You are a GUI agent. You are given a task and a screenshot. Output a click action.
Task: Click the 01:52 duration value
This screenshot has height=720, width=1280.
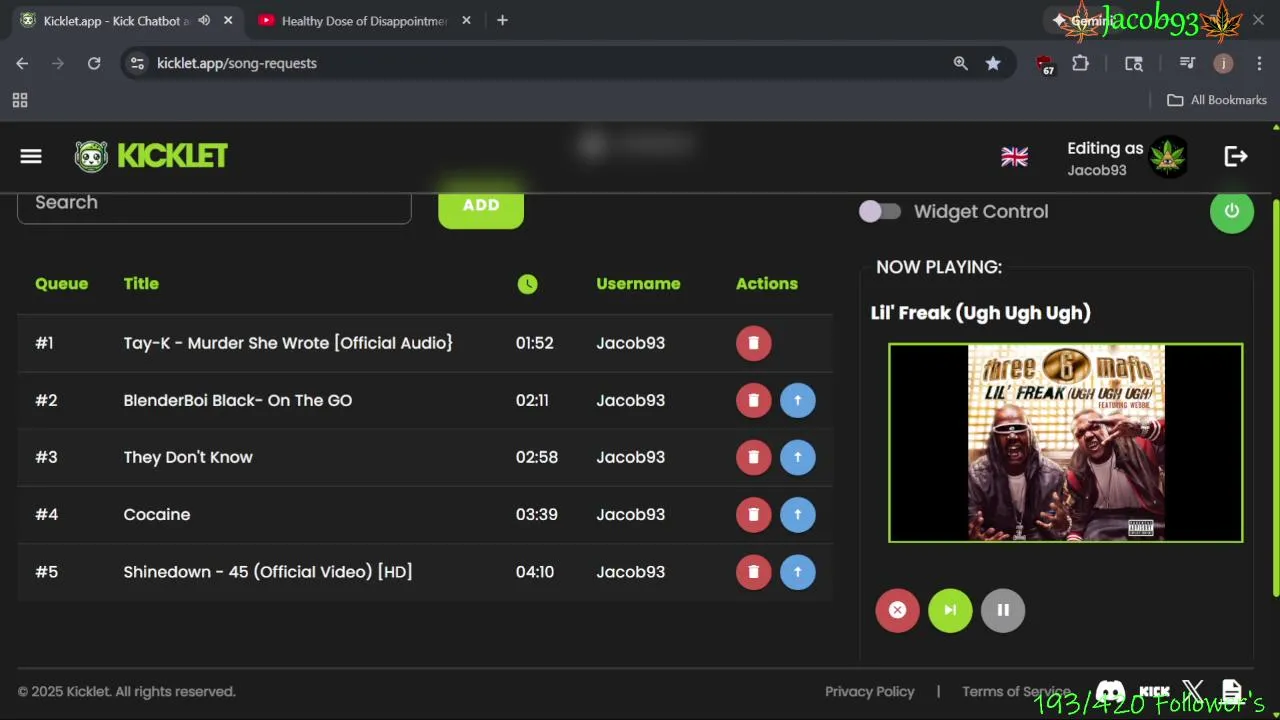coord(535,343)
